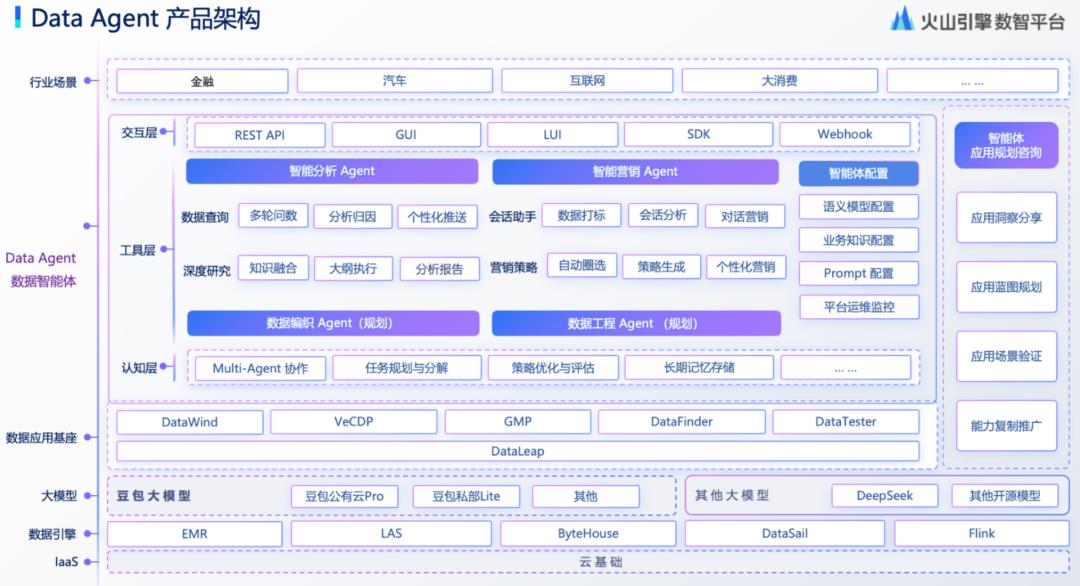
Task: Click the wide DataLeap bar
Action: pos(518,451)
